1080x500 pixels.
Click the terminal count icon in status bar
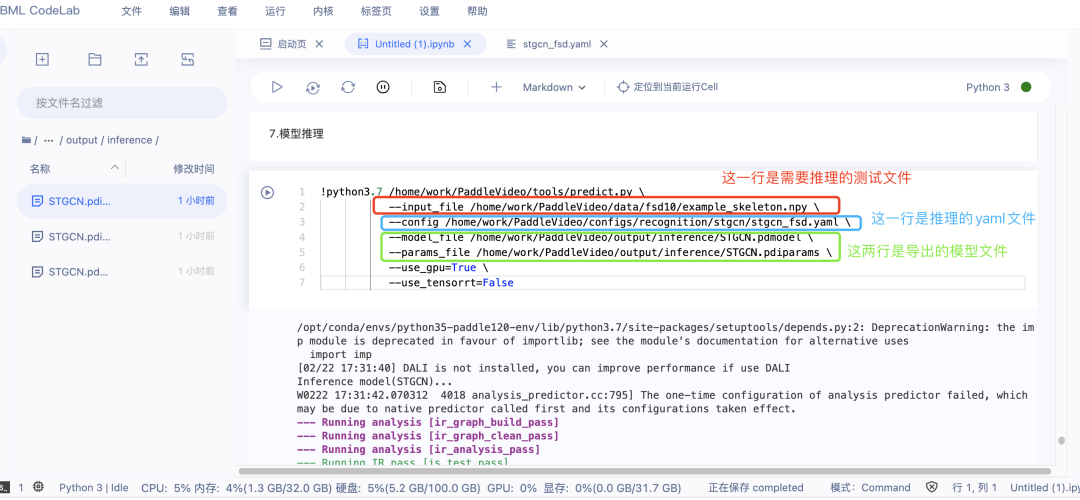click(x=3, y=487)
